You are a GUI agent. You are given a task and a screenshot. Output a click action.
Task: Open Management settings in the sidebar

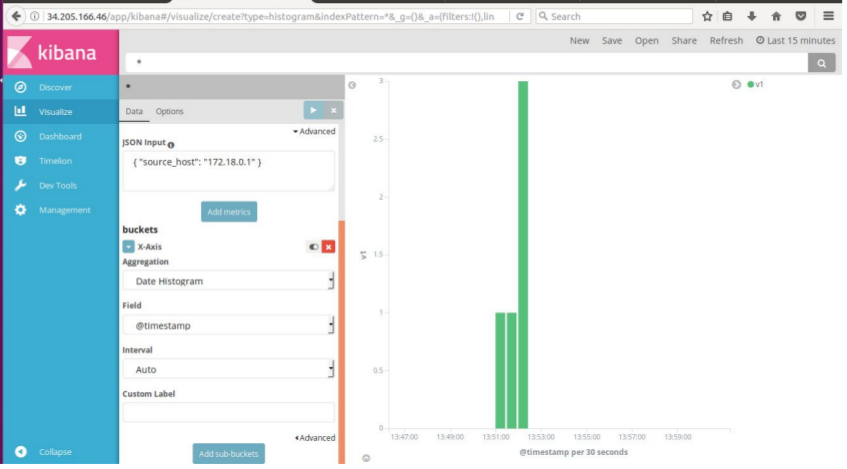64,210
